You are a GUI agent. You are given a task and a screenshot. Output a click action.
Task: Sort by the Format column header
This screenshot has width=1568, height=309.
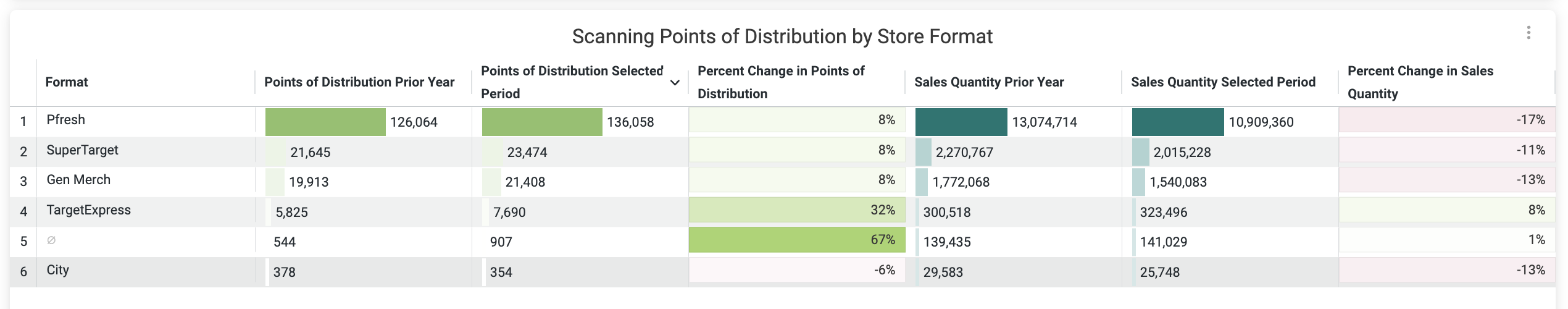(67, 82)
